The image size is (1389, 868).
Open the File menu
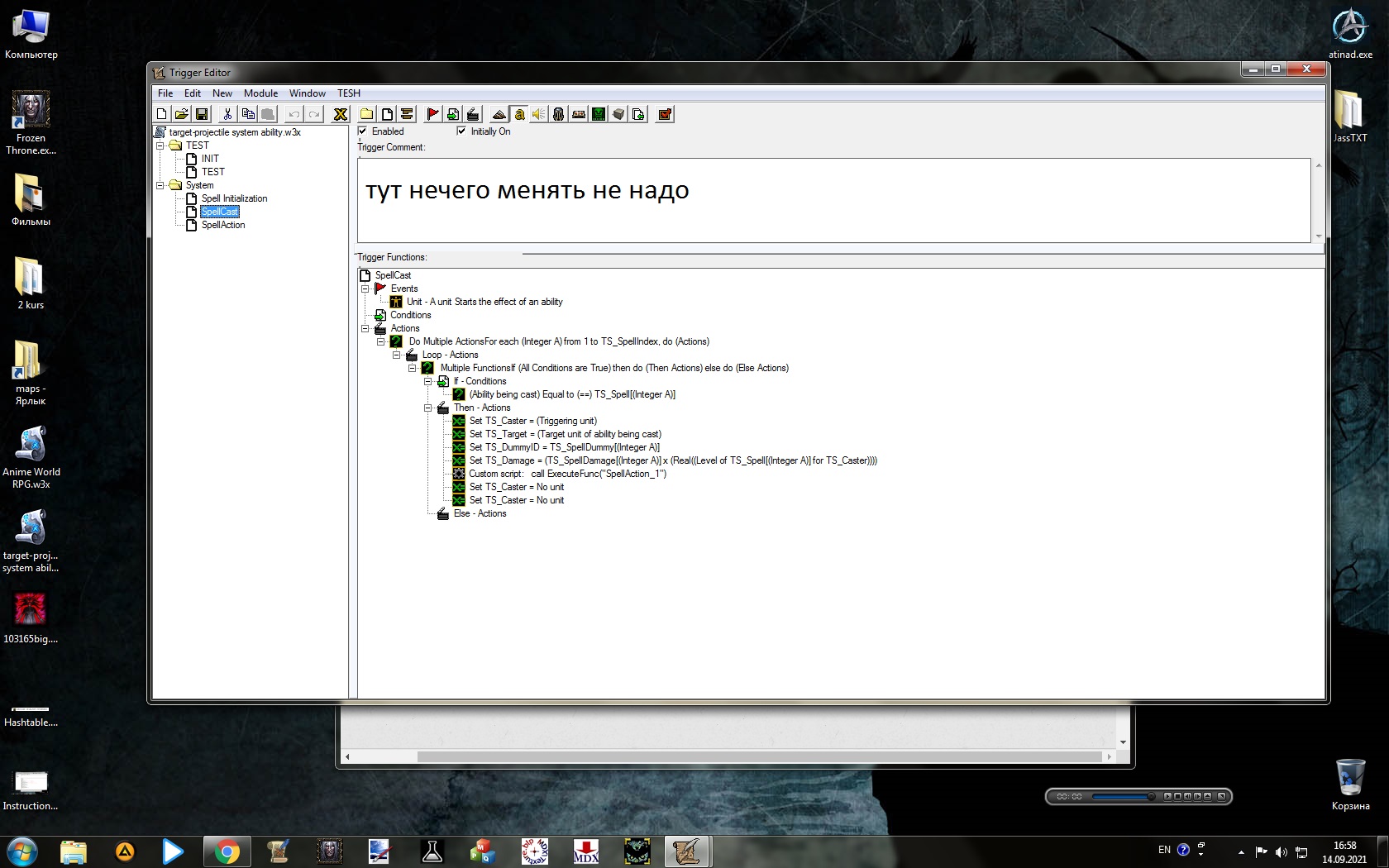[165, 93]
